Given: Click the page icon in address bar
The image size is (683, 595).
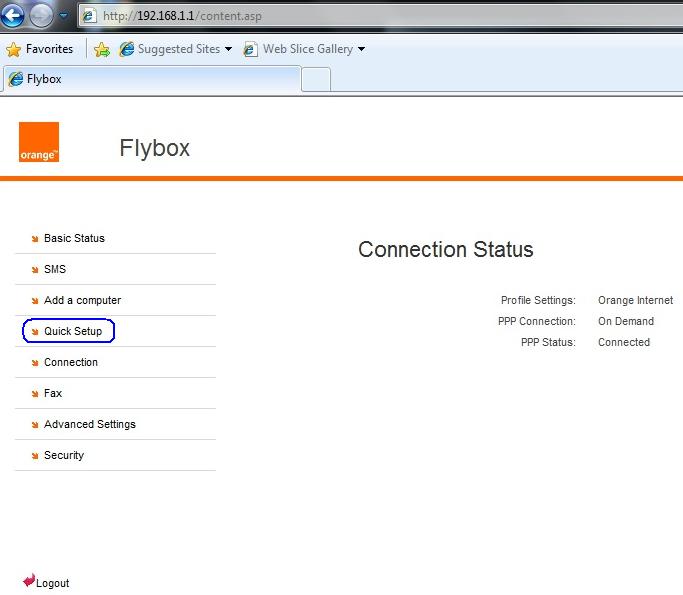Looking at the screenshot, I should click(x=89, y=16).
